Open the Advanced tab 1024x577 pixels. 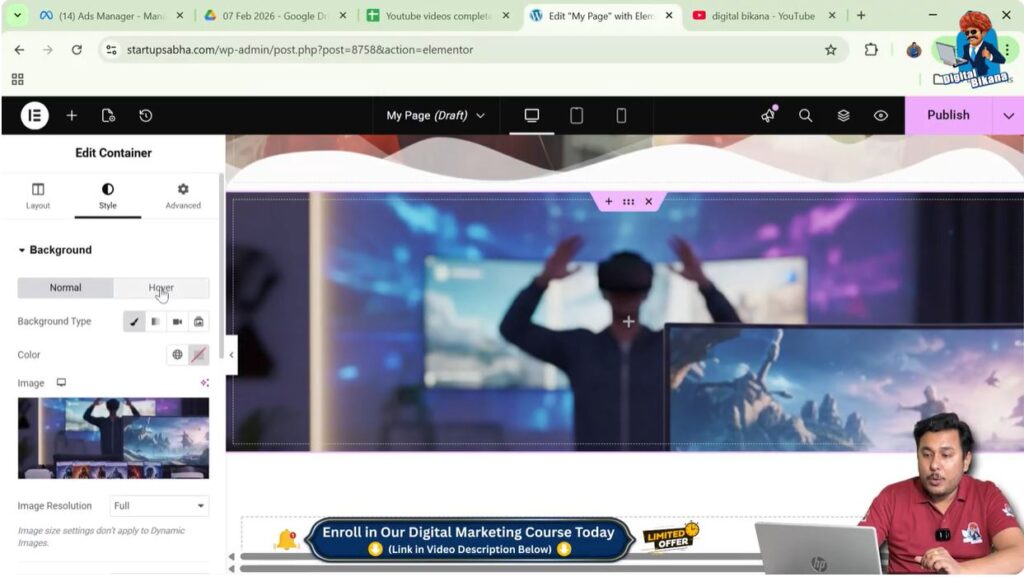coord(183,196)
